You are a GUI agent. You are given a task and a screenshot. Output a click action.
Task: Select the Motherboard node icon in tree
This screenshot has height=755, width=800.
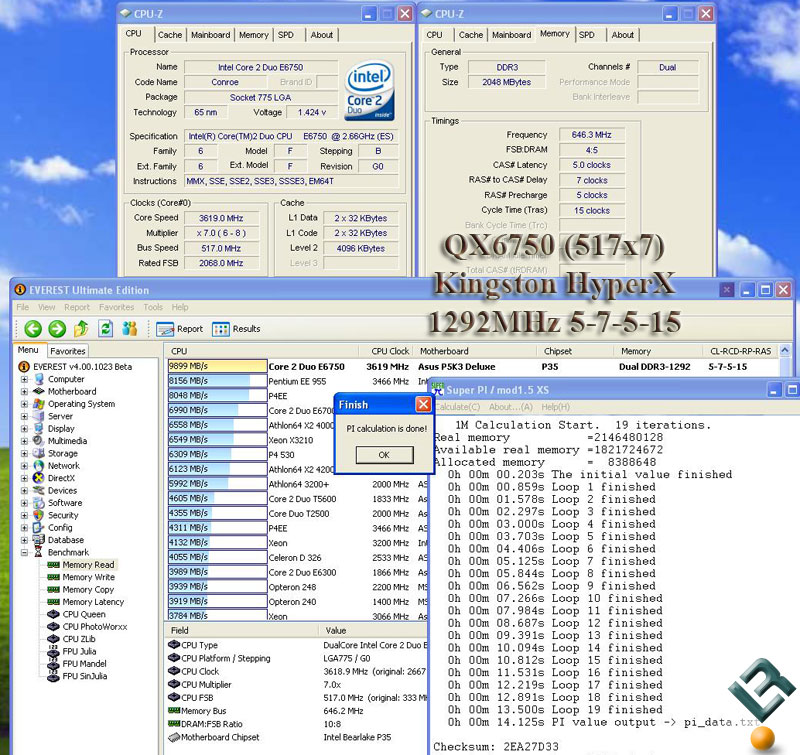pos(39,391)
